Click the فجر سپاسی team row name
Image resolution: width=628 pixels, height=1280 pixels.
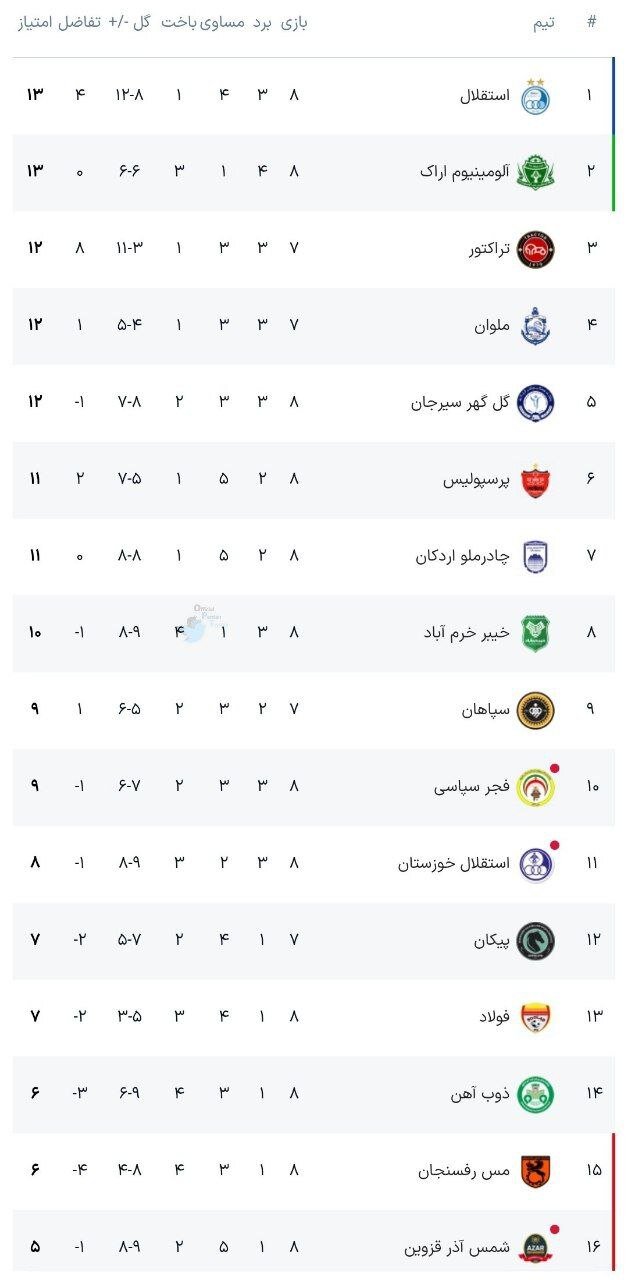tap(472, 787)
